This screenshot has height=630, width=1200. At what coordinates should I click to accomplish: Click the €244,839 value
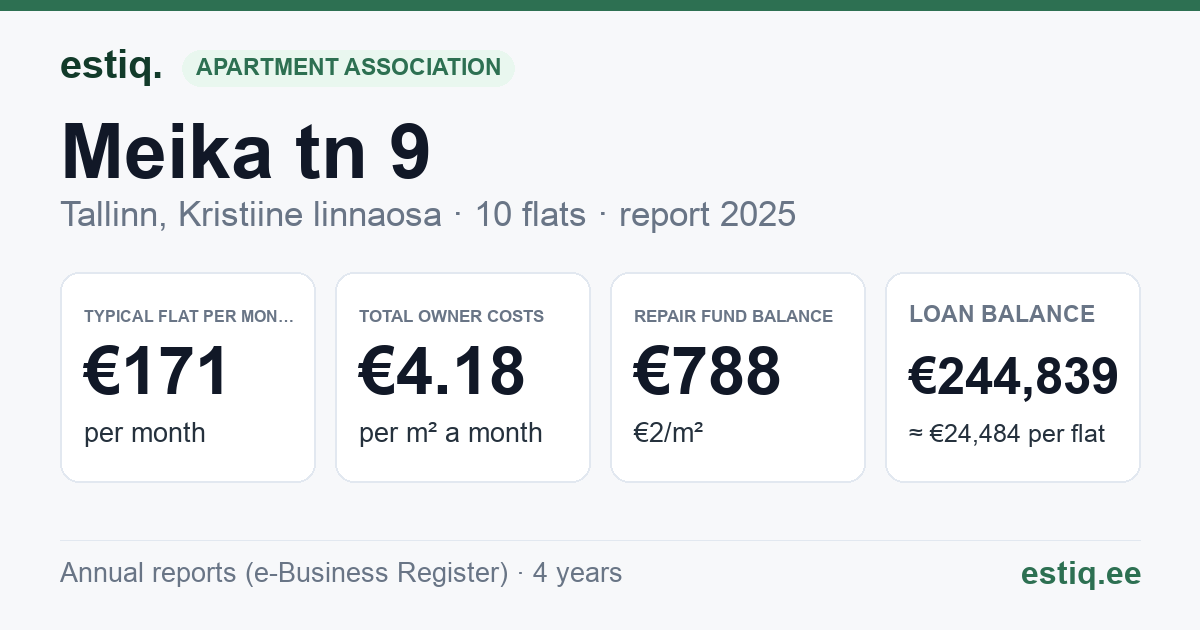click(x=1013, y=376)
